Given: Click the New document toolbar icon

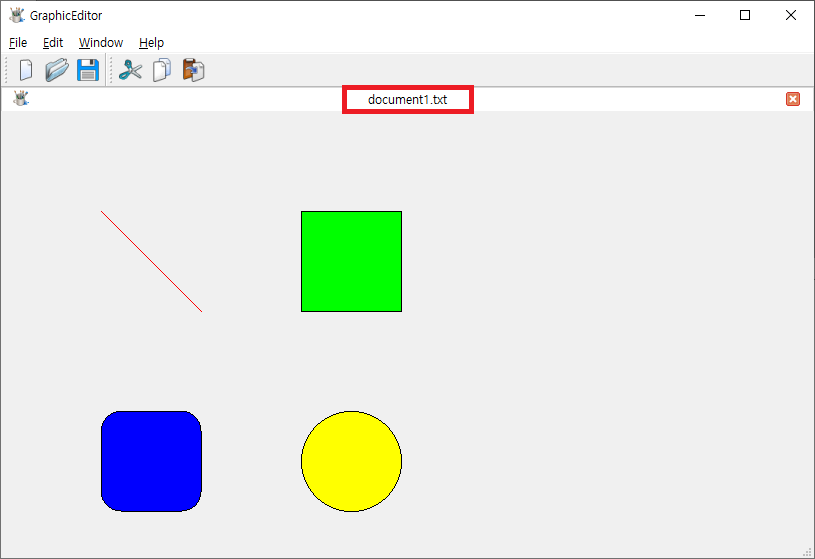Looking at the screenshot, I should click(25, 70).
